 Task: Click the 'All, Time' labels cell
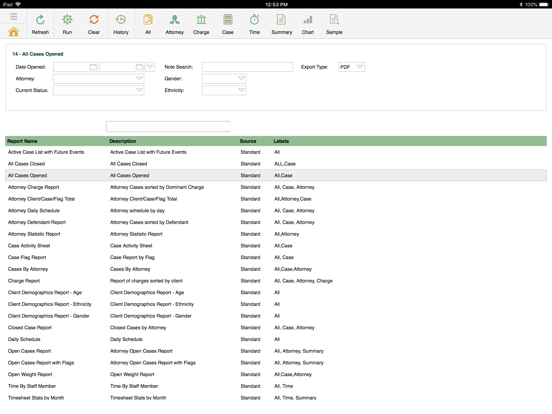point(283,386)
